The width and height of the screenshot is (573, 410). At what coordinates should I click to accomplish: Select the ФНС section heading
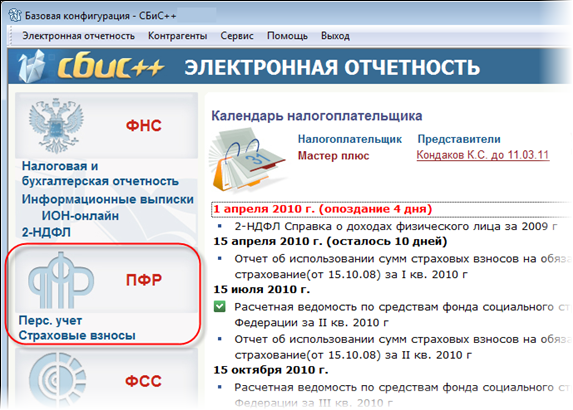pos(144,126)
